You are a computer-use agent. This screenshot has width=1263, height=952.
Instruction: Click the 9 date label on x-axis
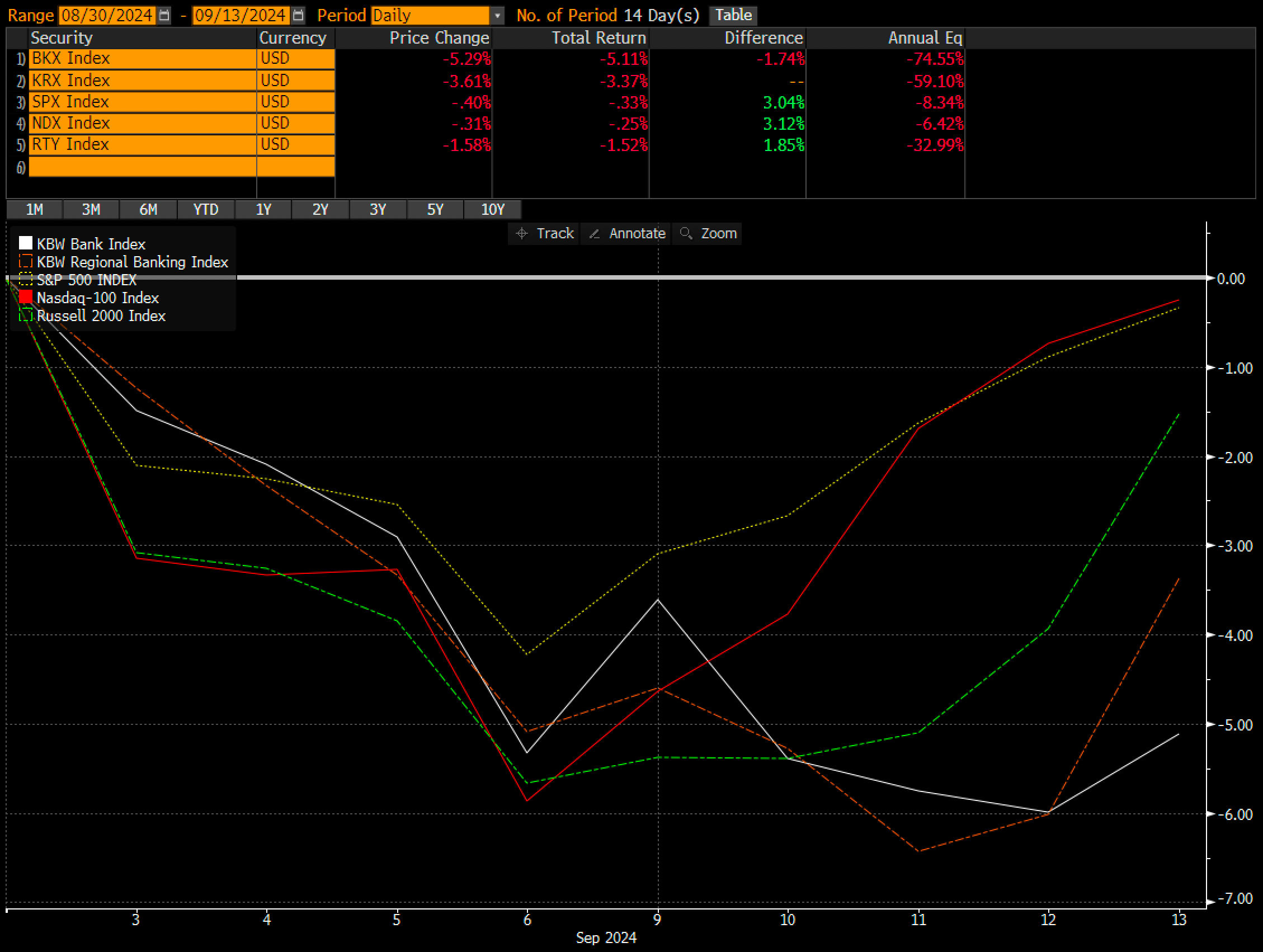[x=657, y=920]
